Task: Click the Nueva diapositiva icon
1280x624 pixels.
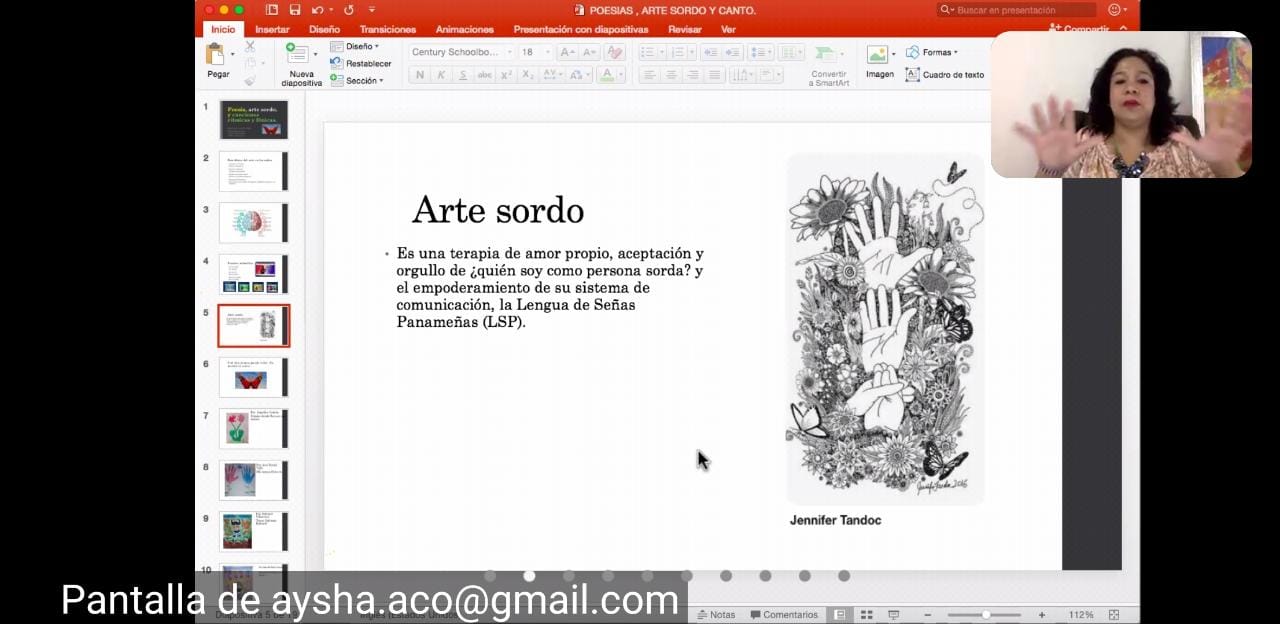Action: pyautogui.click(x=297, y=54)
